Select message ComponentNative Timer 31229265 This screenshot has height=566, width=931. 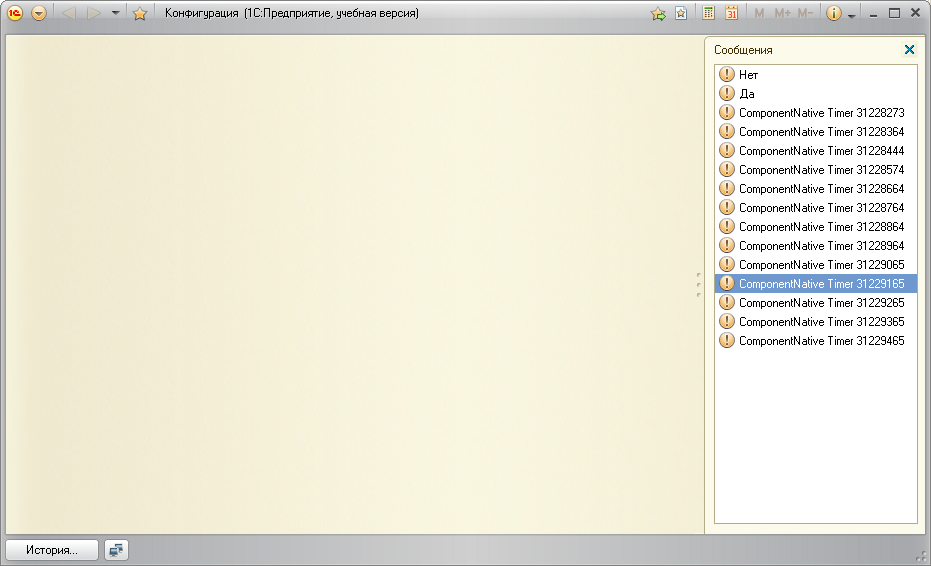(816, 303)
